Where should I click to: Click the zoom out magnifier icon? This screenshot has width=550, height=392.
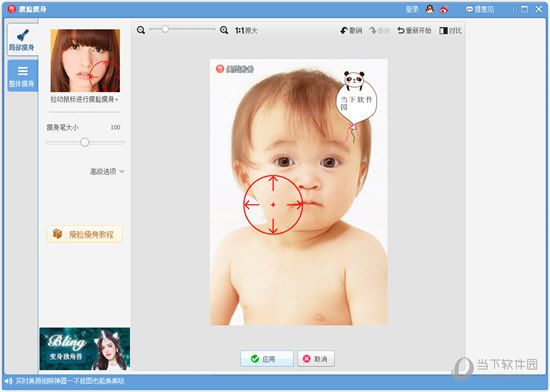[141, 30]
